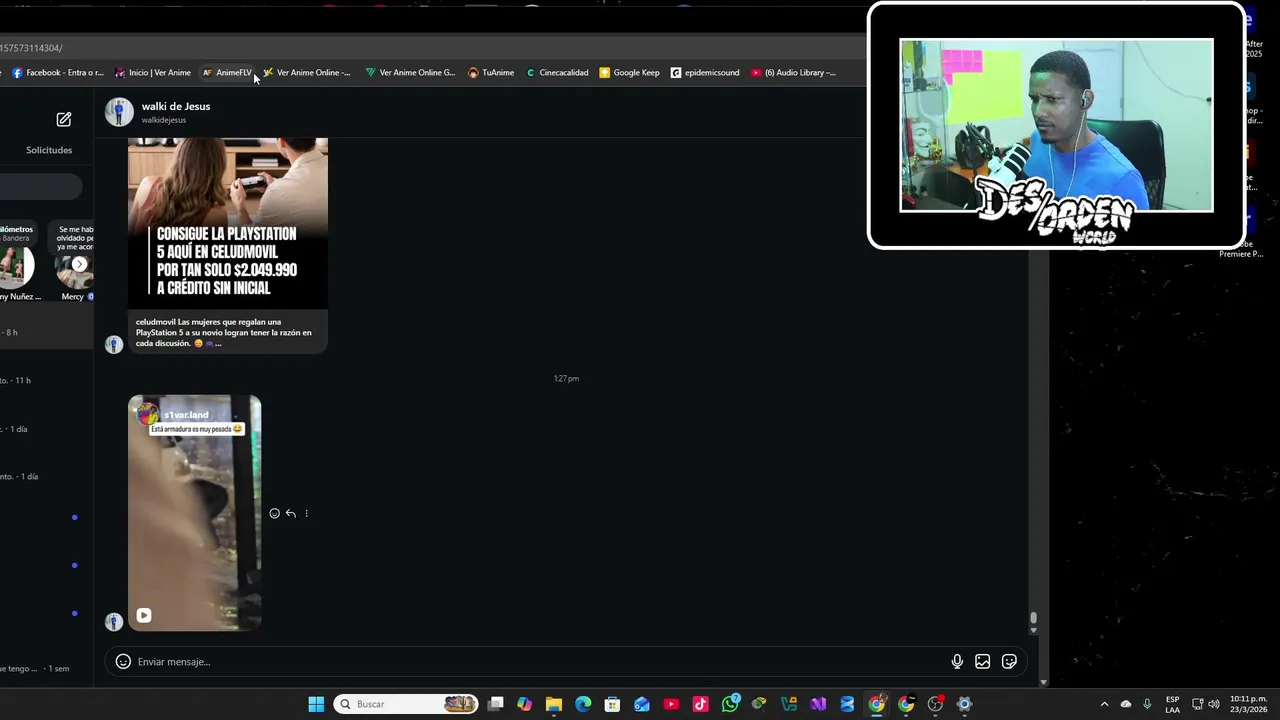
Task: Open the epidemicsound bookmark
Action: pos(705,72)
